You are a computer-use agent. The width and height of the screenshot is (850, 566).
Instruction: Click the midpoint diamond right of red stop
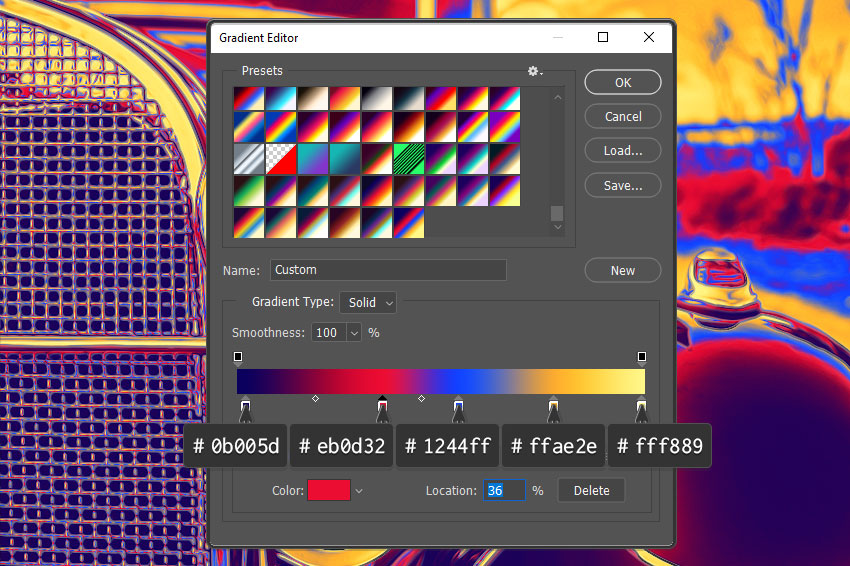[421, 398]
